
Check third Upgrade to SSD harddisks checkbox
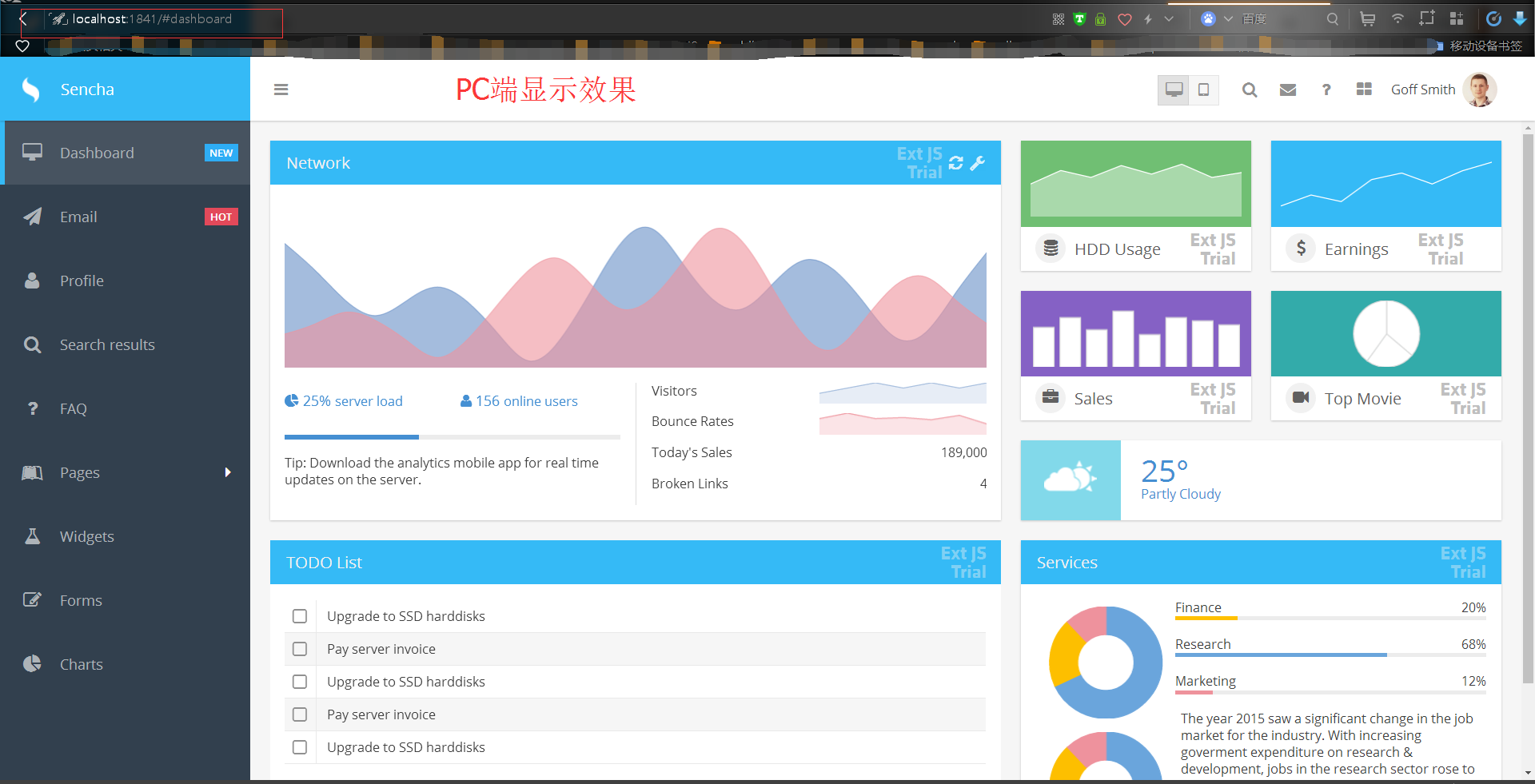point(300,747)
